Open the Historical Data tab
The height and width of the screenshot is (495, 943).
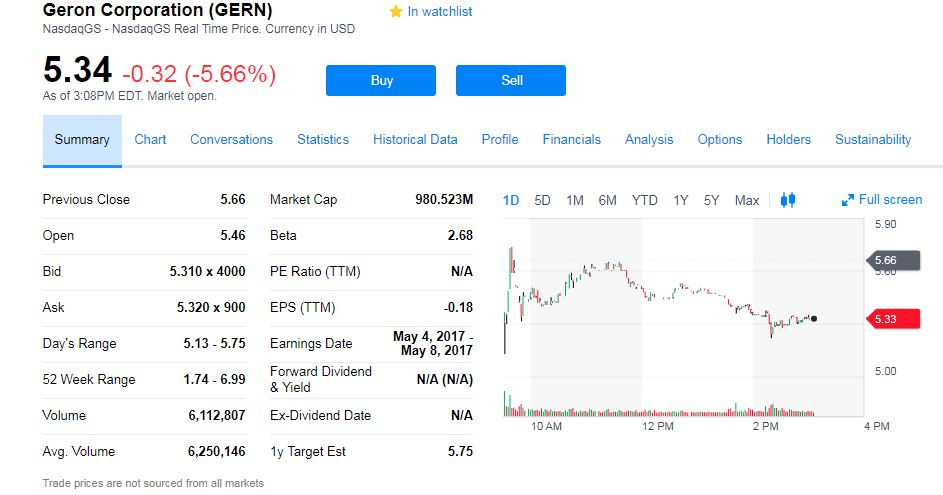pos(415,140)
